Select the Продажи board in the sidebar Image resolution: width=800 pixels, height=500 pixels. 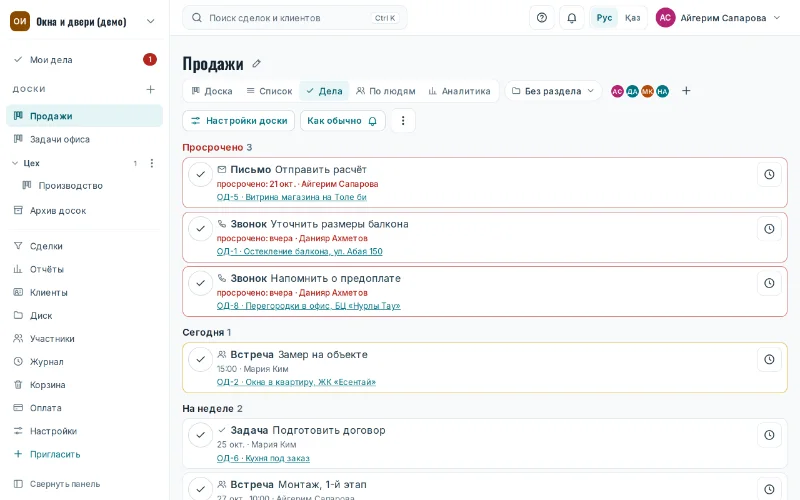[x=84, y=116]
